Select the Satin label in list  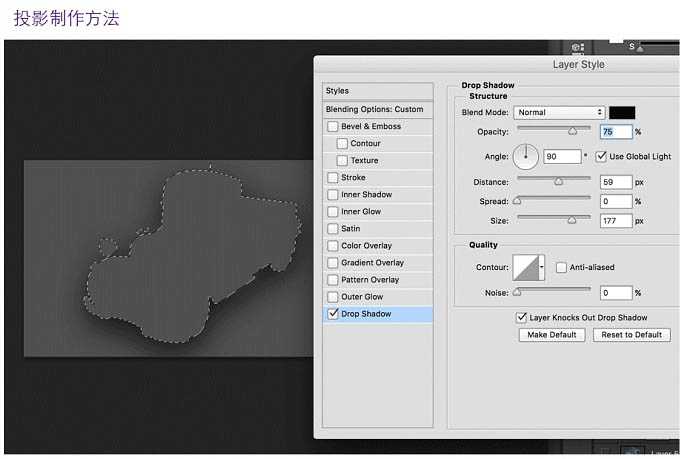tap(351, 228)
